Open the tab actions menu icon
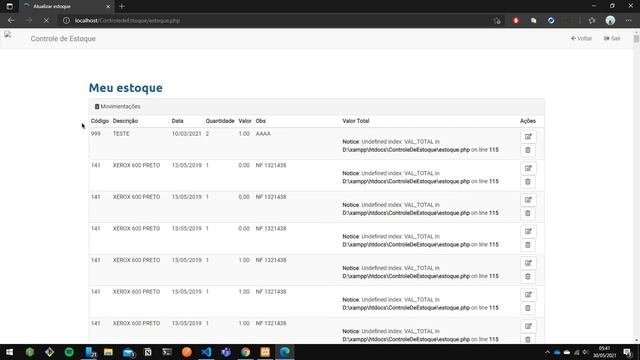The image size is (640, 360). pos(9,7)
